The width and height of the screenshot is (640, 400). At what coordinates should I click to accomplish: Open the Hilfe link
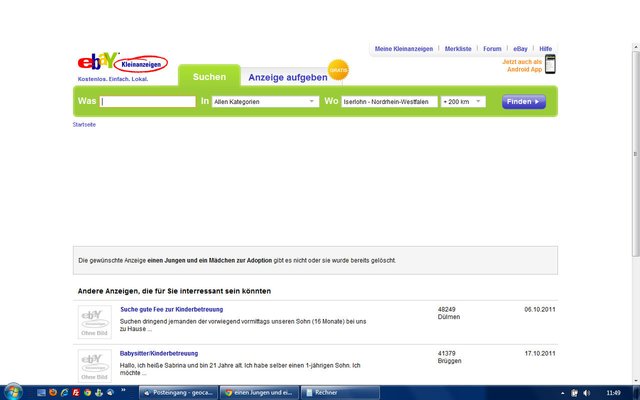point(545,49)
